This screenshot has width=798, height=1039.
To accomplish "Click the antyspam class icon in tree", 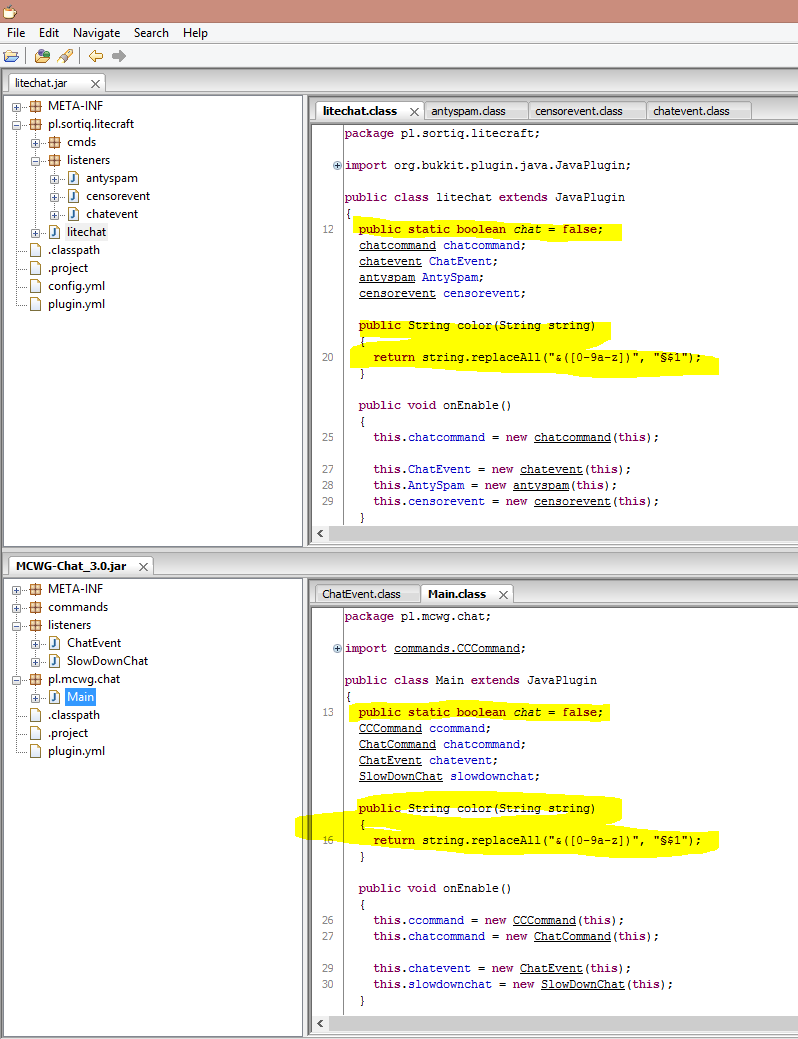I will 74,178.
